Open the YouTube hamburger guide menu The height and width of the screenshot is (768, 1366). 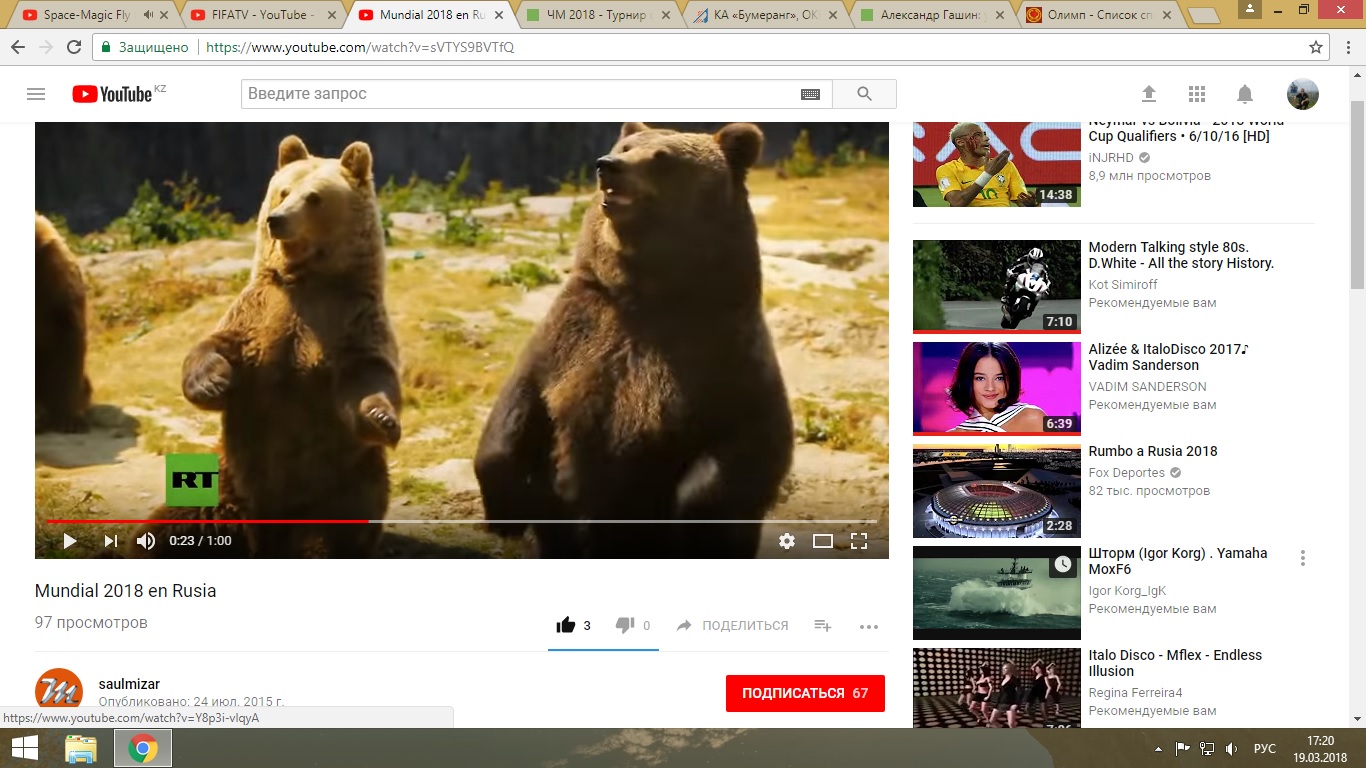[x=36, y=94]
